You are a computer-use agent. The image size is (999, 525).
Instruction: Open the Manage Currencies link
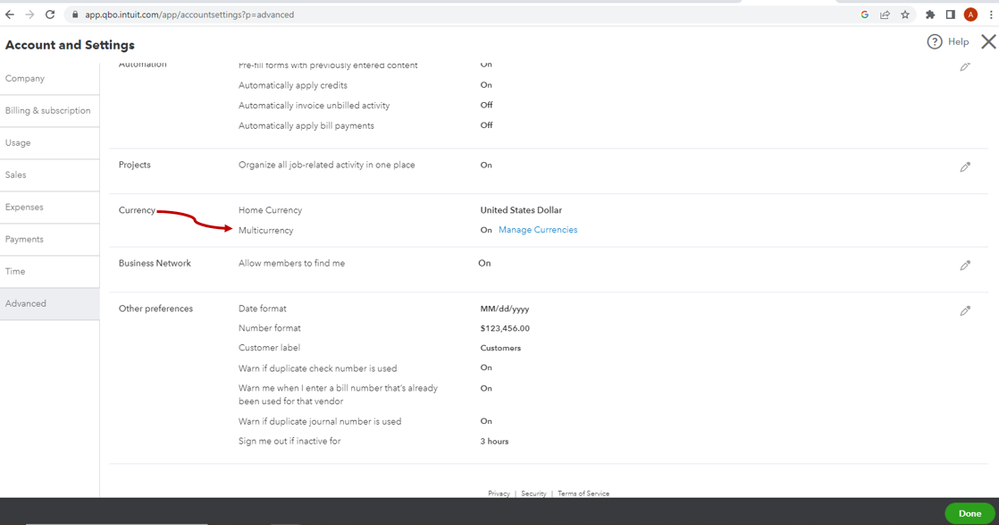[x=538, y=230]
